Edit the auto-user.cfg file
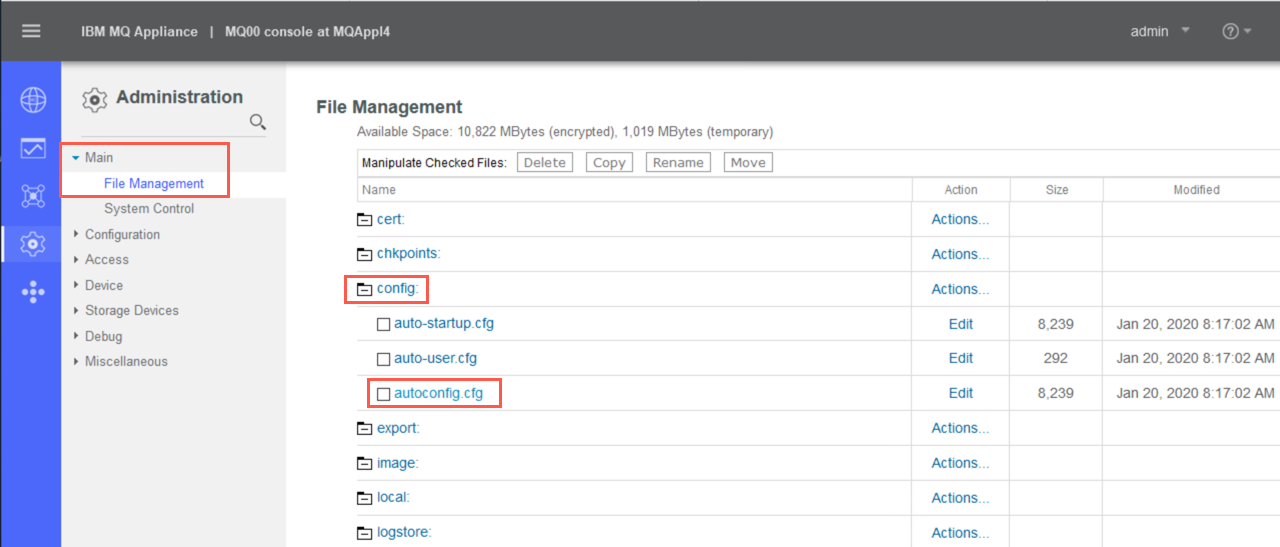The width and height of the screenshot is (1280, 547). [x=961, y=359]
